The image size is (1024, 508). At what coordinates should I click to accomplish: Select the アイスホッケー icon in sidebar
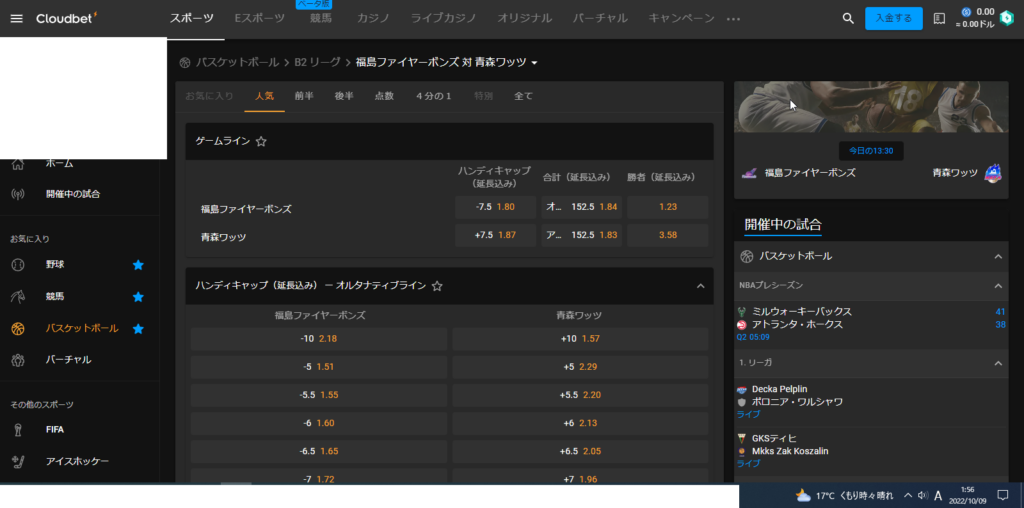pos(17,461)
